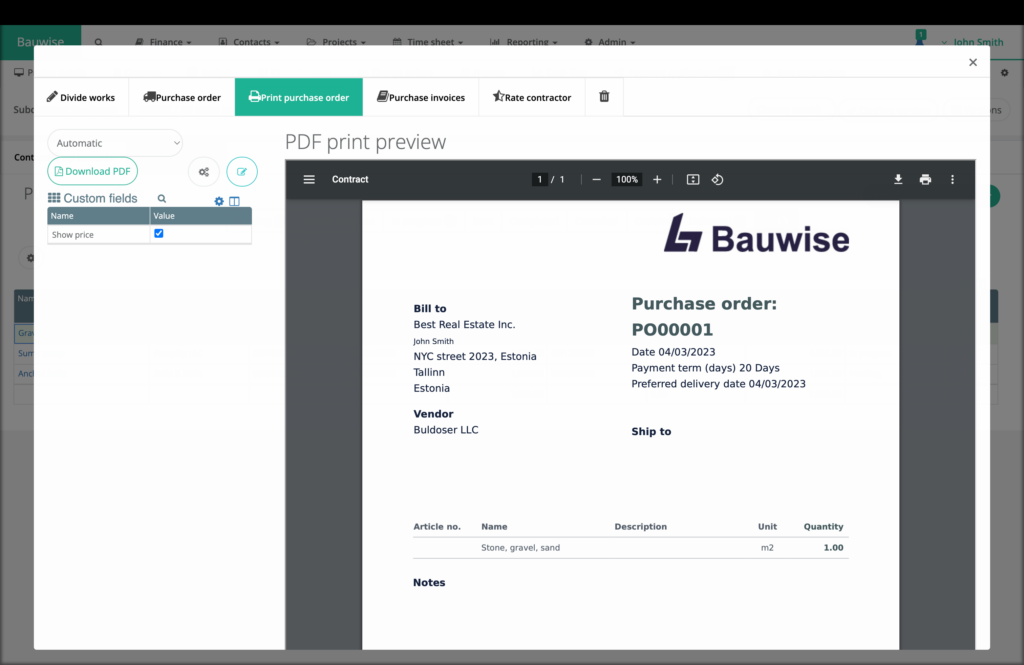Click the fit to page icon
The image size is (1024, 665).
[693, 180]
